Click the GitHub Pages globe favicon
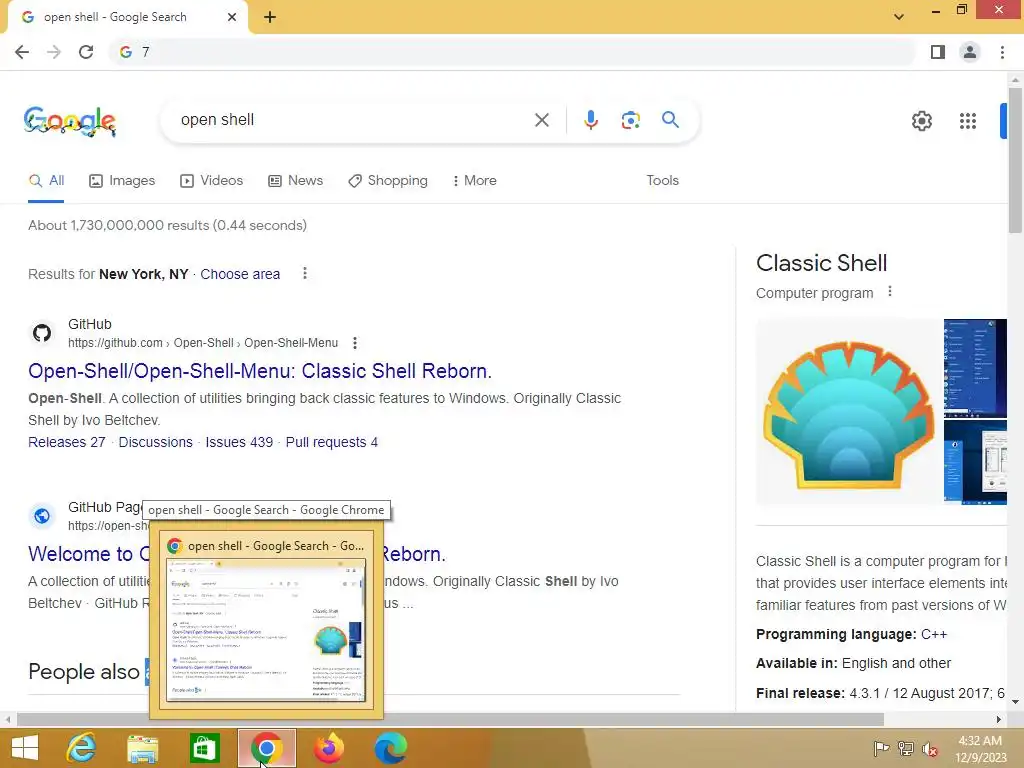Image resolution: width=1024 pixels, height=768 pixels. (x=42, y=516)
